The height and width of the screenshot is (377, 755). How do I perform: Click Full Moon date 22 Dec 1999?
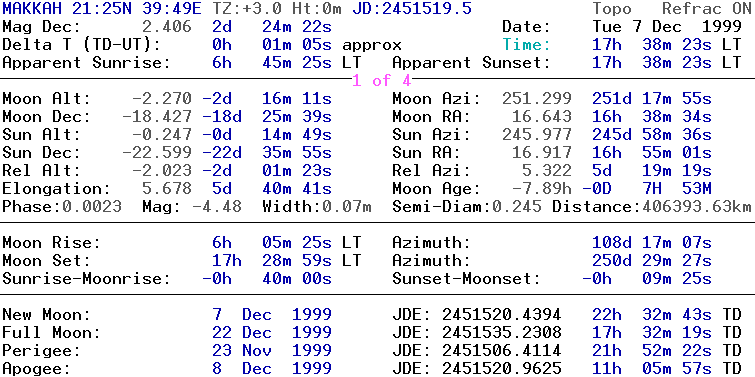point(272,332)
